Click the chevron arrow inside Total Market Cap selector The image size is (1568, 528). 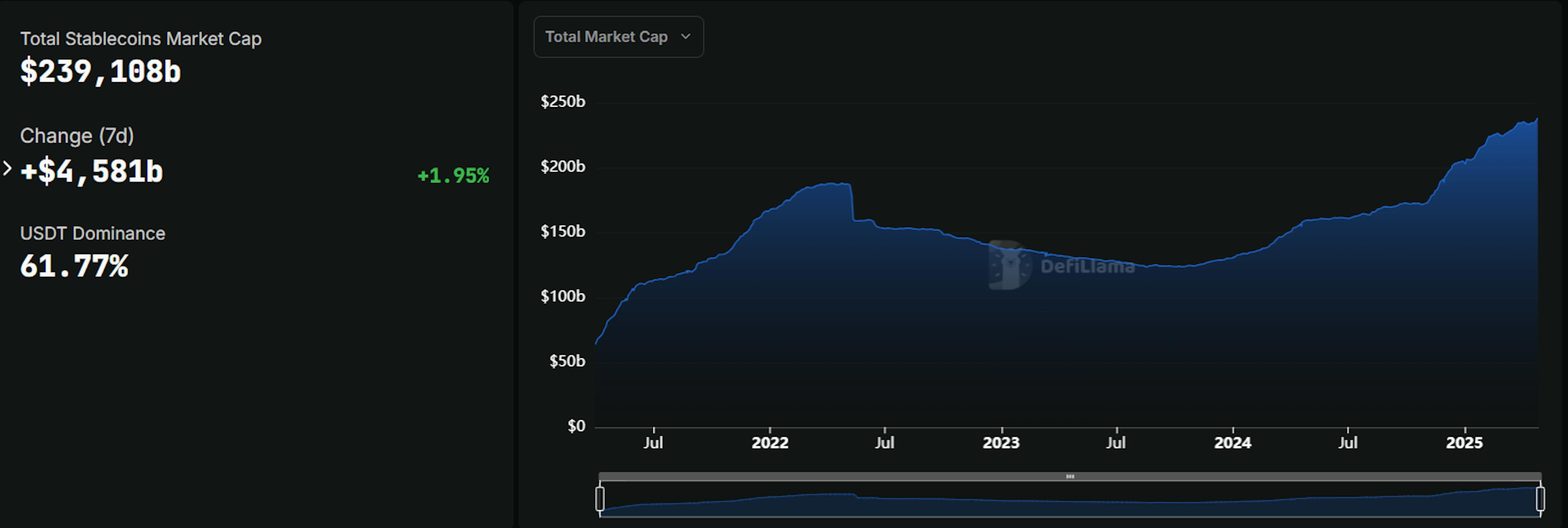point(686,36)
